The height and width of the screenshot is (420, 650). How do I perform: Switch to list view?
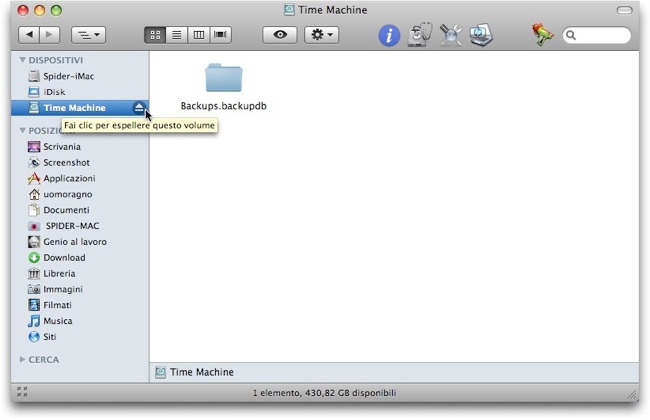point(177,35)
